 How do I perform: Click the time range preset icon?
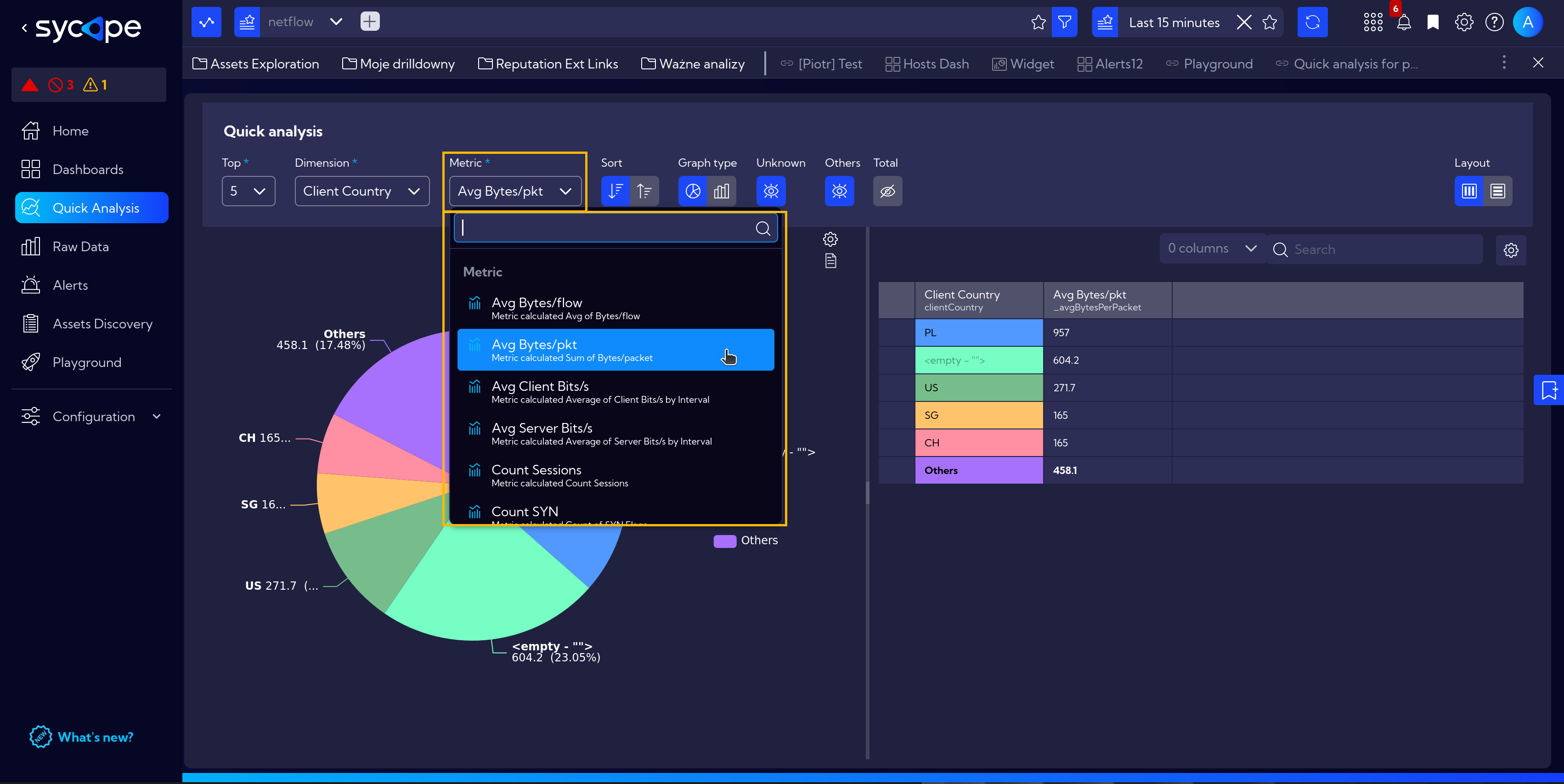pos(1105,23)
